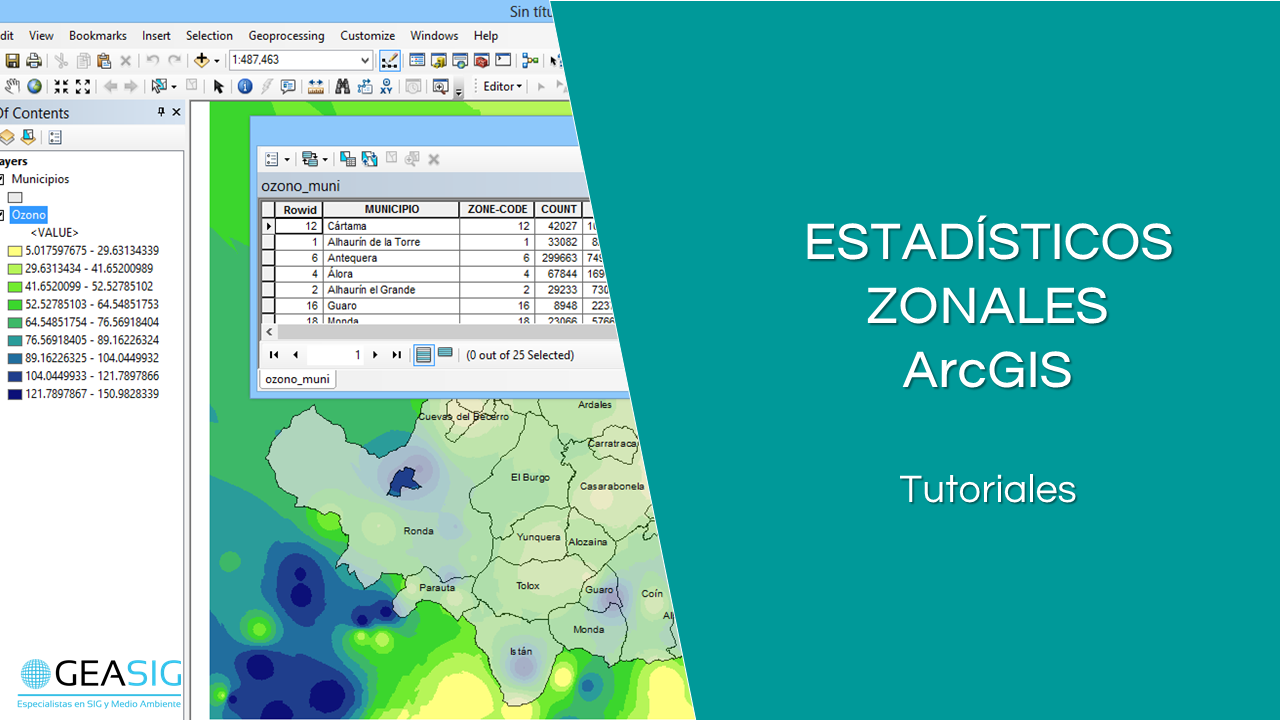Select the Measure ruler tool
The image size is (1280, 720).
click(316, 87)
